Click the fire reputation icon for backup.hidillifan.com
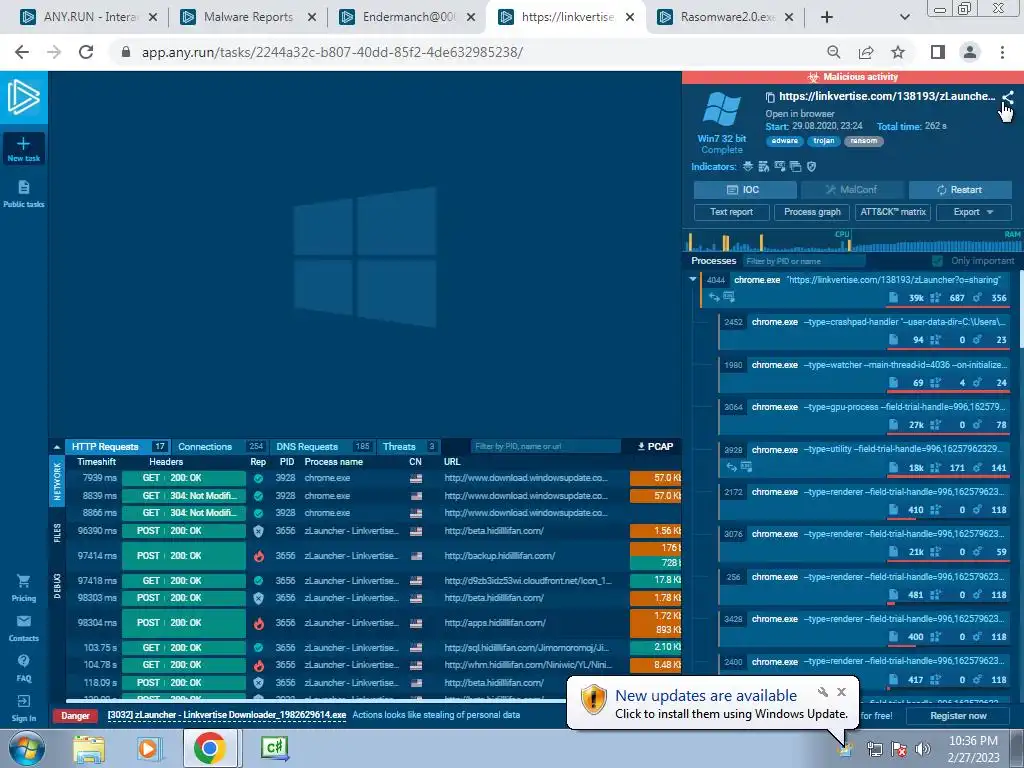Image resolution: width=1024 pixels, height=768 pixels. point(259,556)
